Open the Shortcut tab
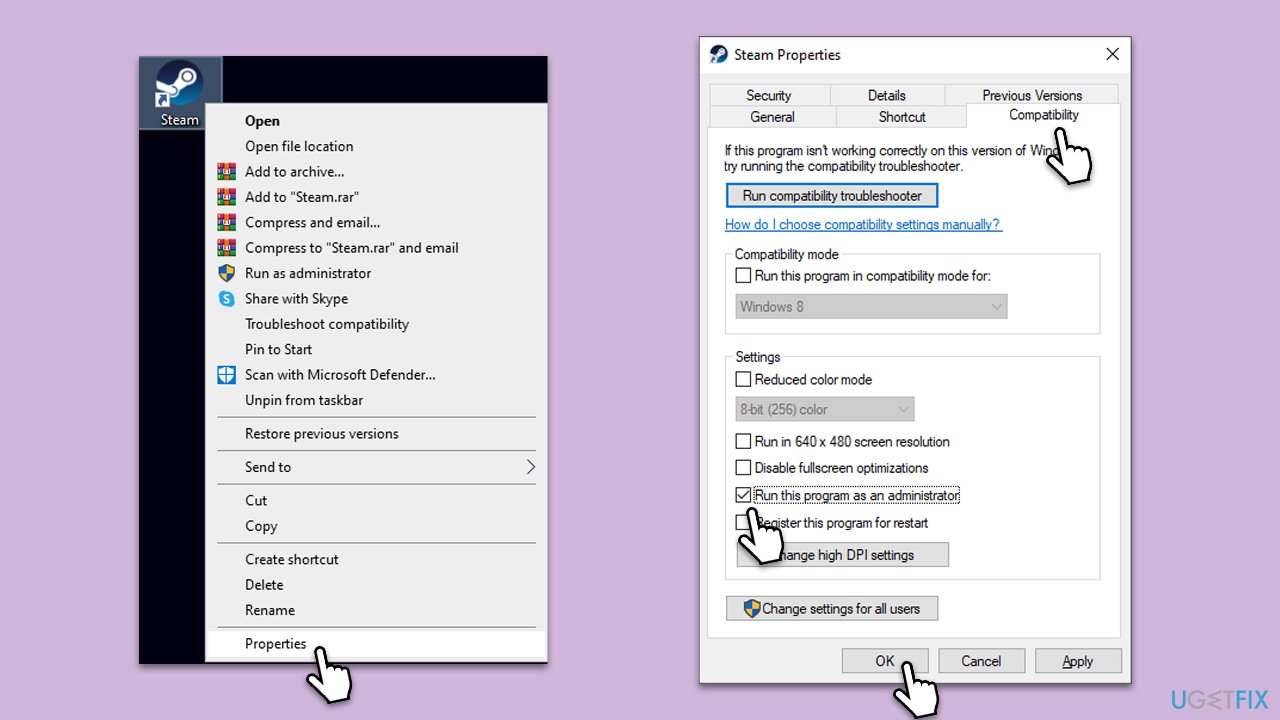Image resolution: width=1280 pixels, height=720 pixels. [902, 117]
